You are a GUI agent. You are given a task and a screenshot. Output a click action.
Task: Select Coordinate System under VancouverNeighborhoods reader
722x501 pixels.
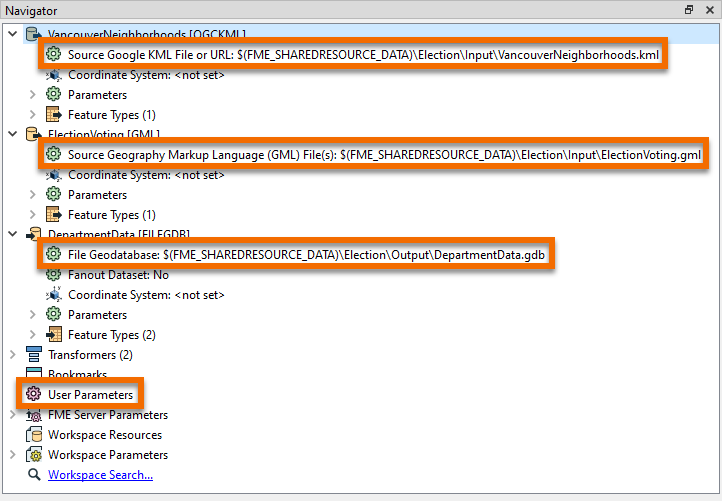coord(146,75)
